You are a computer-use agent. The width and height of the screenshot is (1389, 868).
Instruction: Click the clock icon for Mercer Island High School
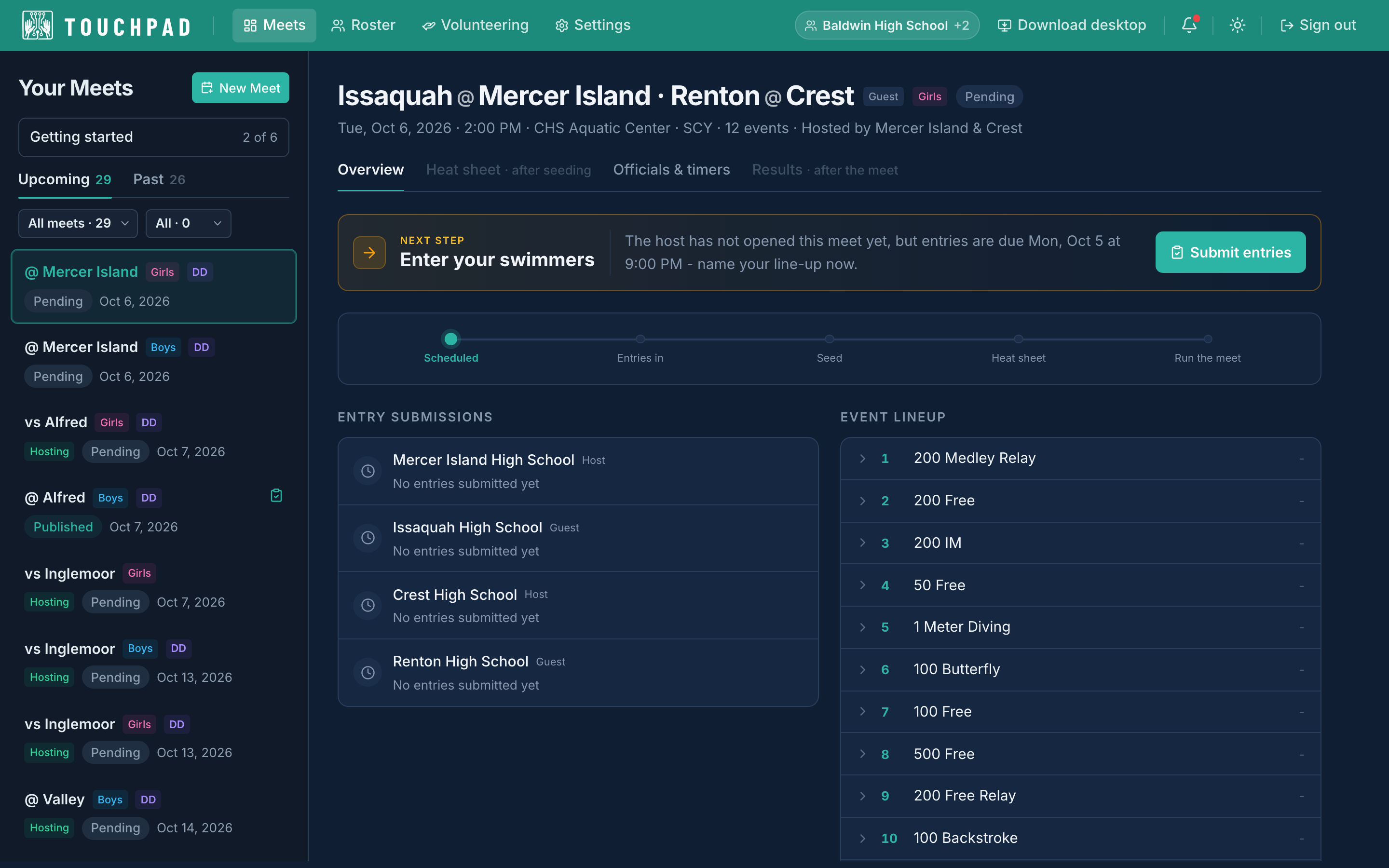(x=368, y=471)
